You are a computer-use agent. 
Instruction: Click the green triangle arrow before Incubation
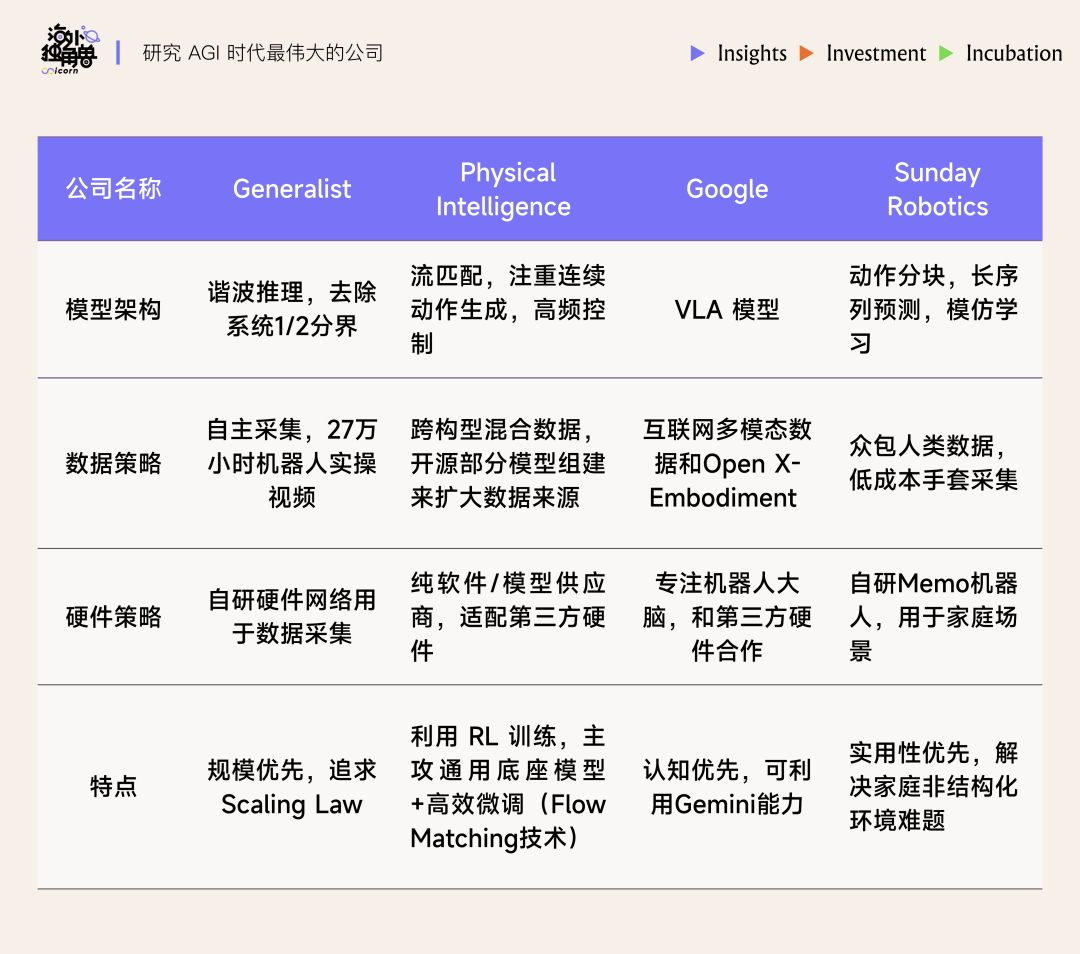point(945,54)
